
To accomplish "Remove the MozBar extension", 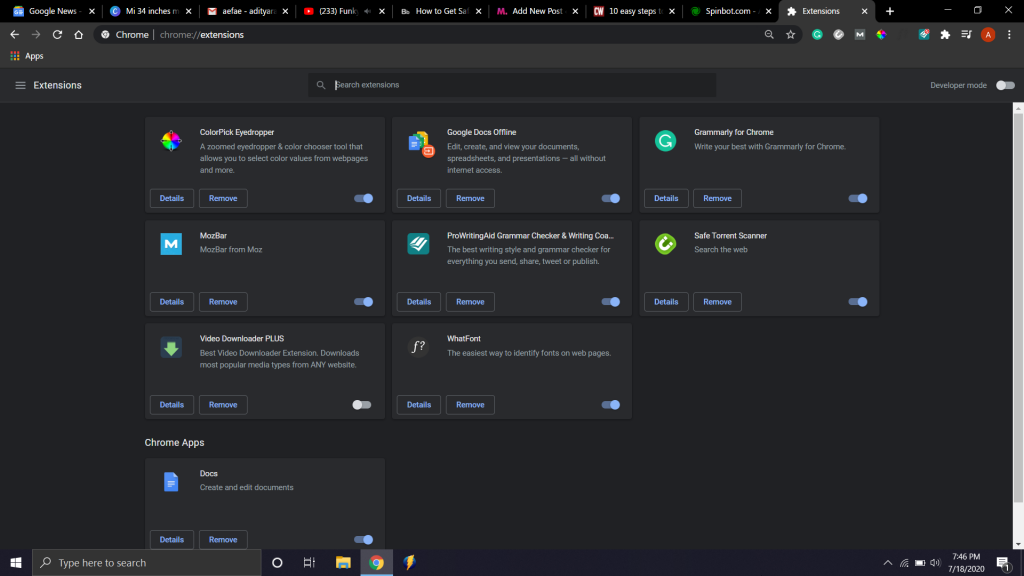I will pos(223,302).
